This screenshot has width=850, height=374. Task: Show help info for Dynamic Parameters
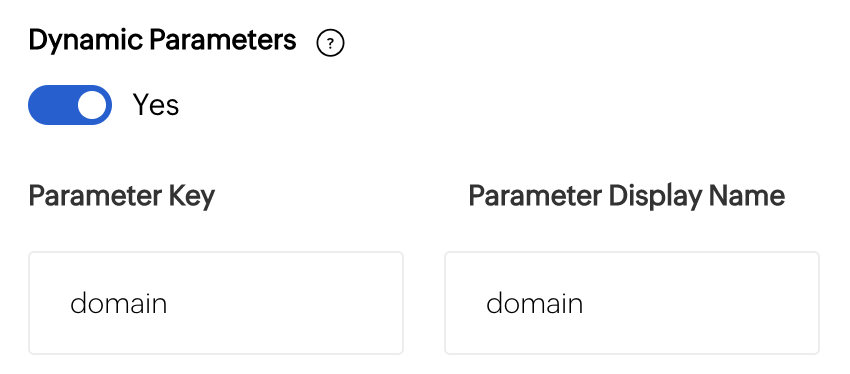pyautogui.click(x=330, y=43)
